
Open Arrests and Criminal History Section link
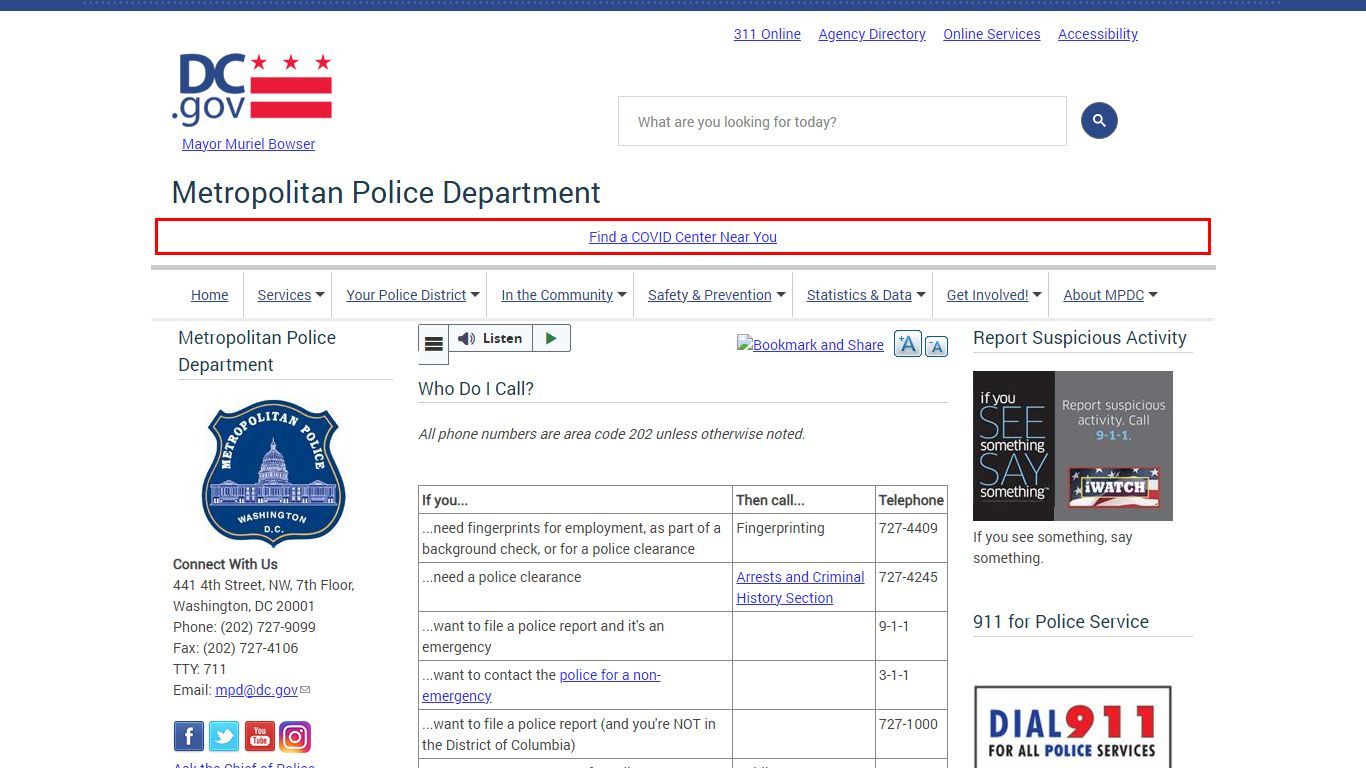tap(800, 587)
